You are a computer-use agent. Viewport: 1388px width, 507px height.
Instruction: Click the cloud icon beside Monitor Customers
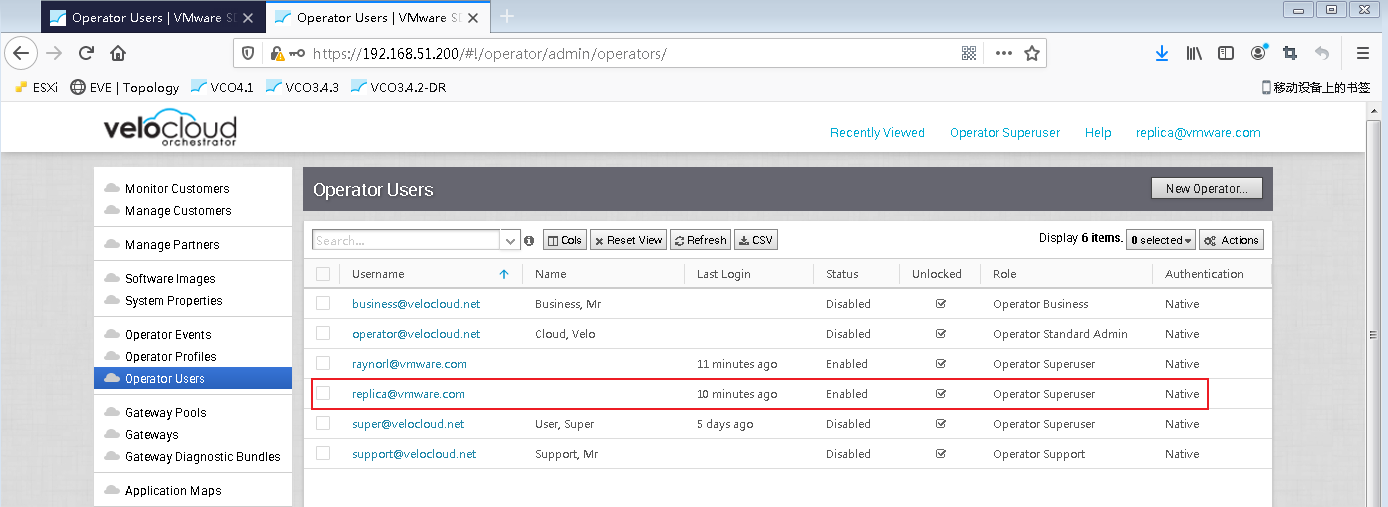coord(112,188)
